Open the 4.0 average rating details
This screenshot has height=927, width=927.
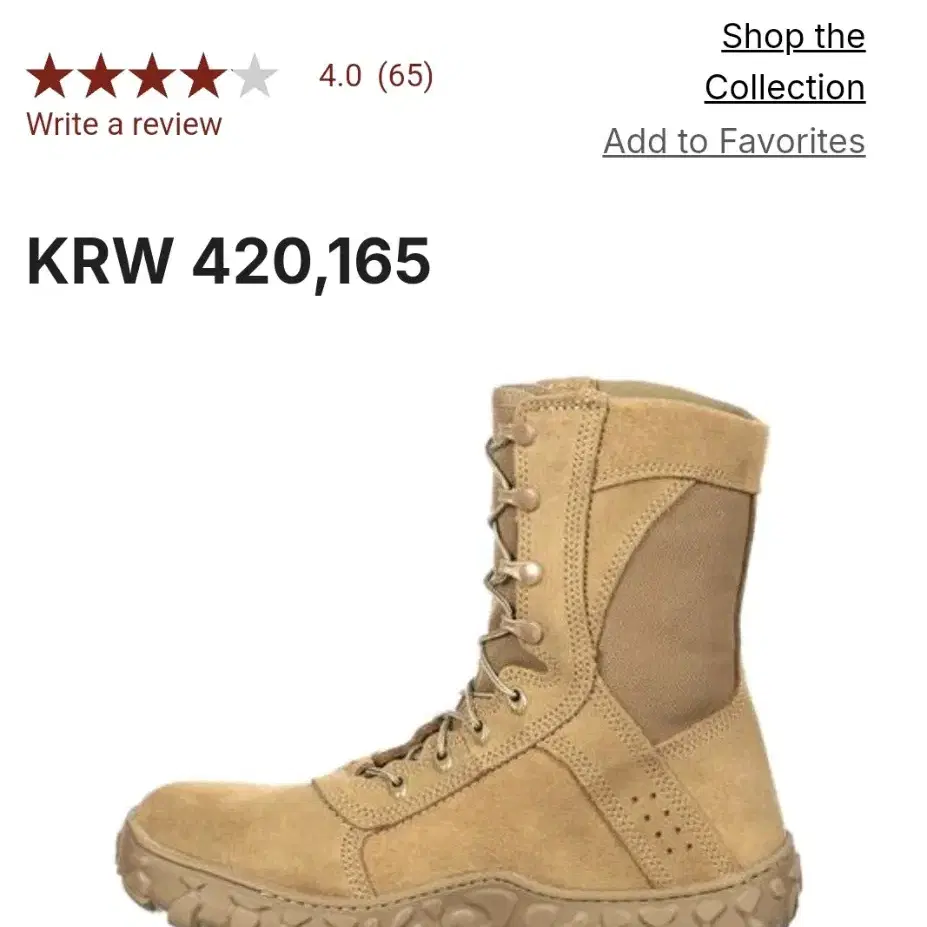[340, 76]
